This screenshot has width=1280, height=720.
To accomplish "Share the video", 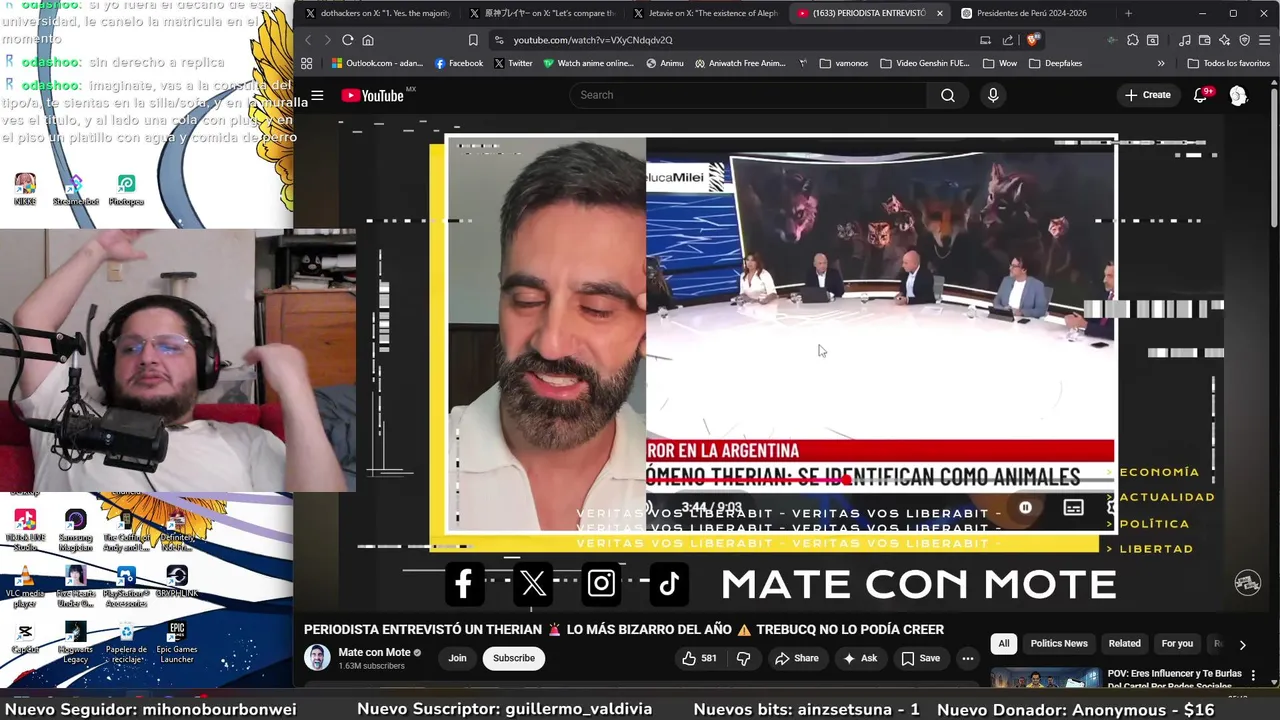I will coord(796,658).
